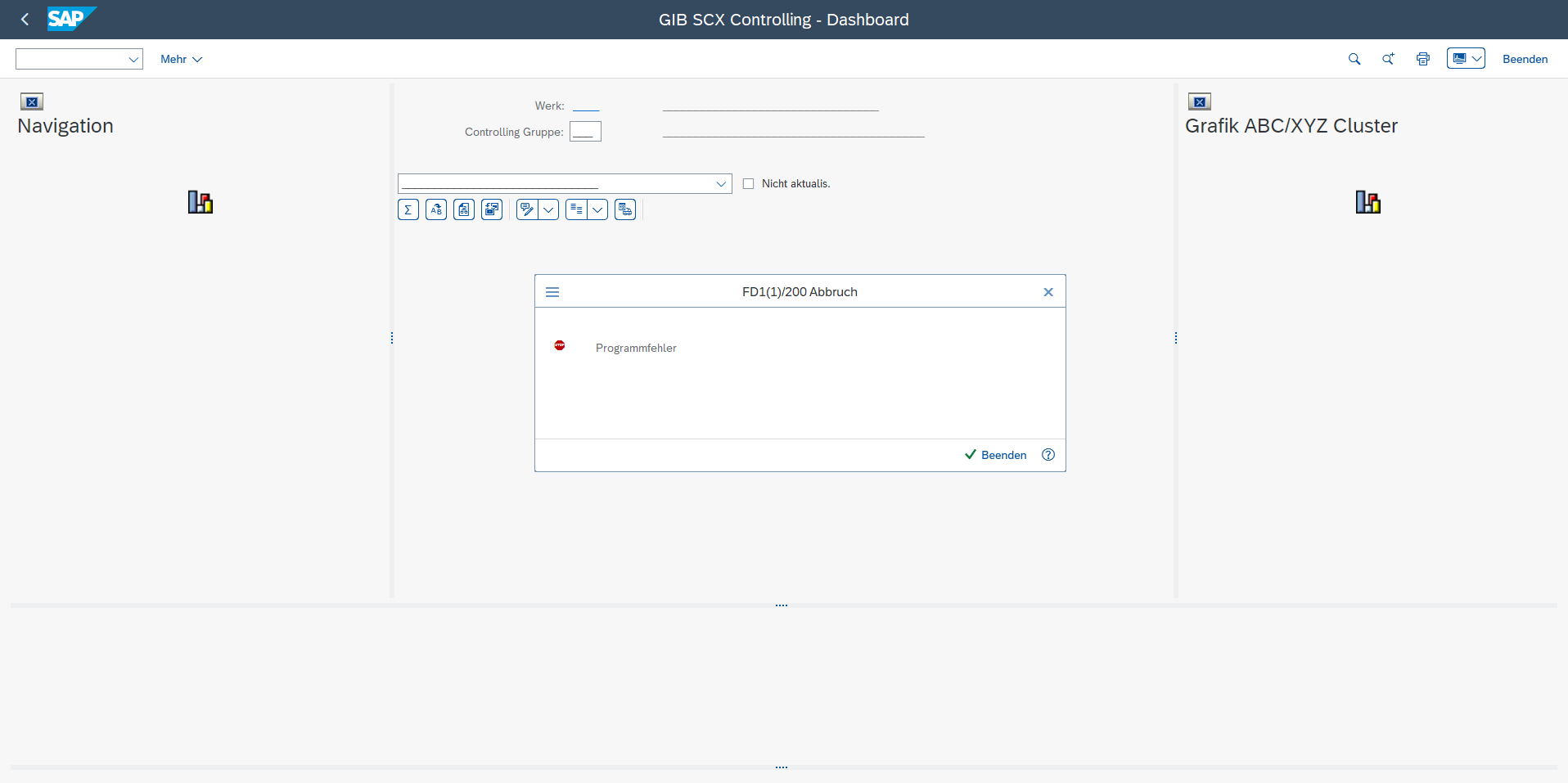Click the help question mark in dialog
Screen dimensions: 1568x783
pyautogui.click(x=1048, y=455)
